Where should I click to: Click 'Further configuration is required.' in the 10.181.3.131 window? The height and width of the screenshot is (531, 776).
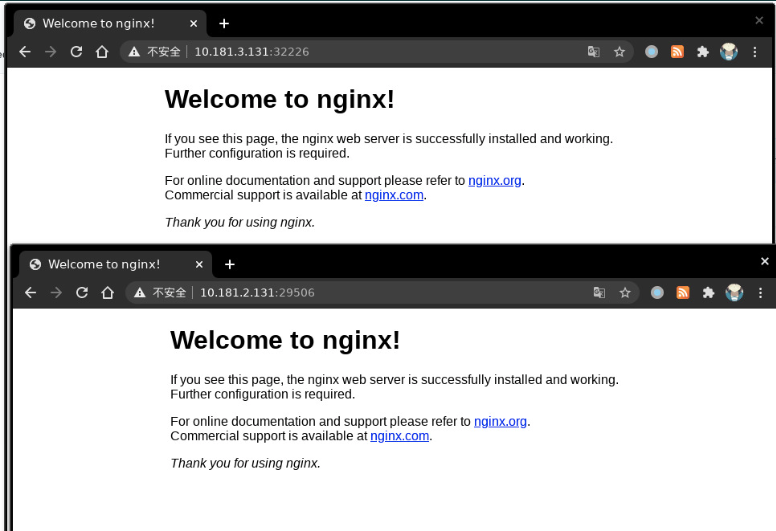point(257,153)
